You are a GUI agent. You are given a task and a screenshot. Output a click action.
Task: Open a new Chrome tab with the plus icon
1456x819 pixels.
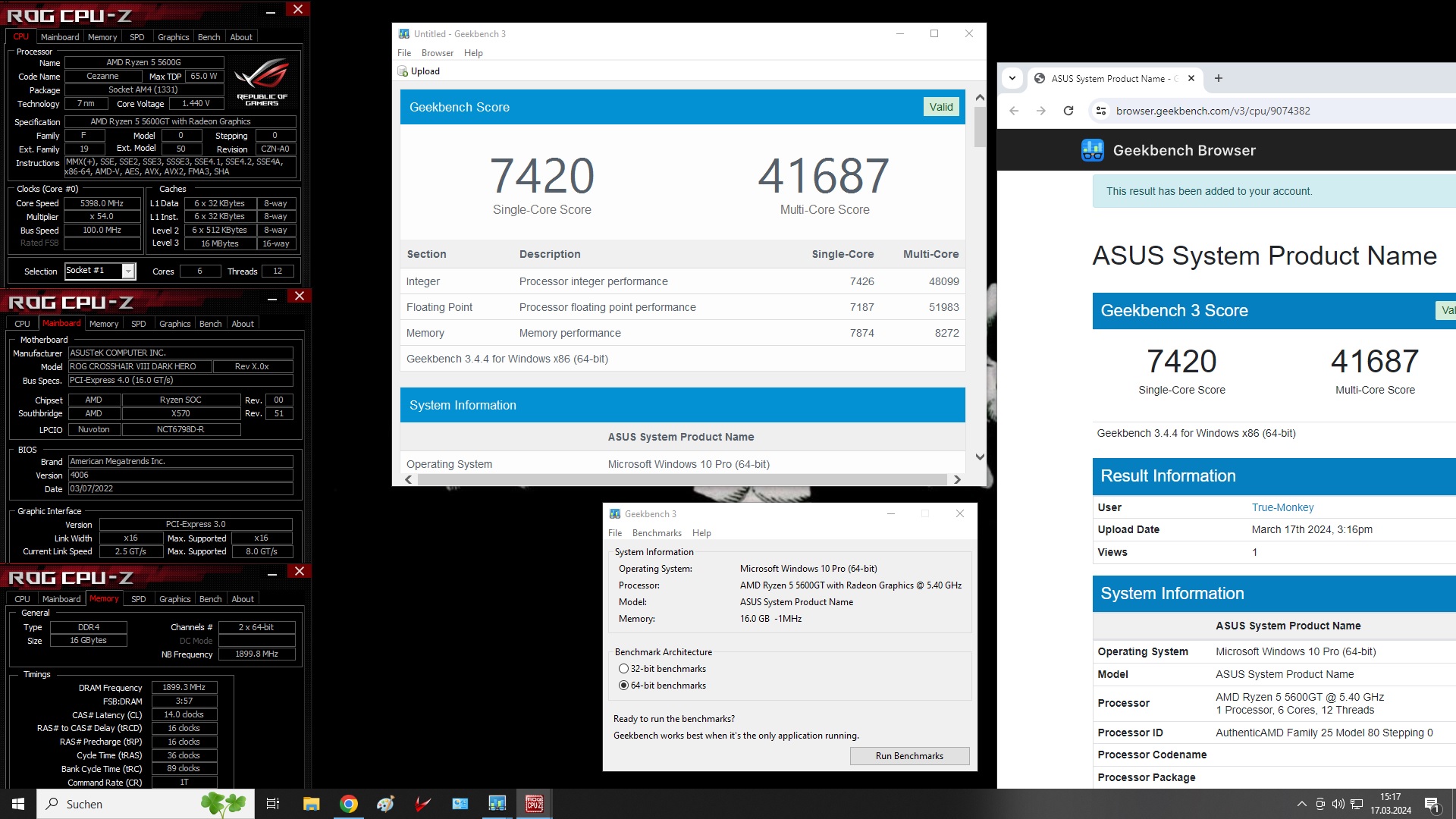click(1219, 78)
